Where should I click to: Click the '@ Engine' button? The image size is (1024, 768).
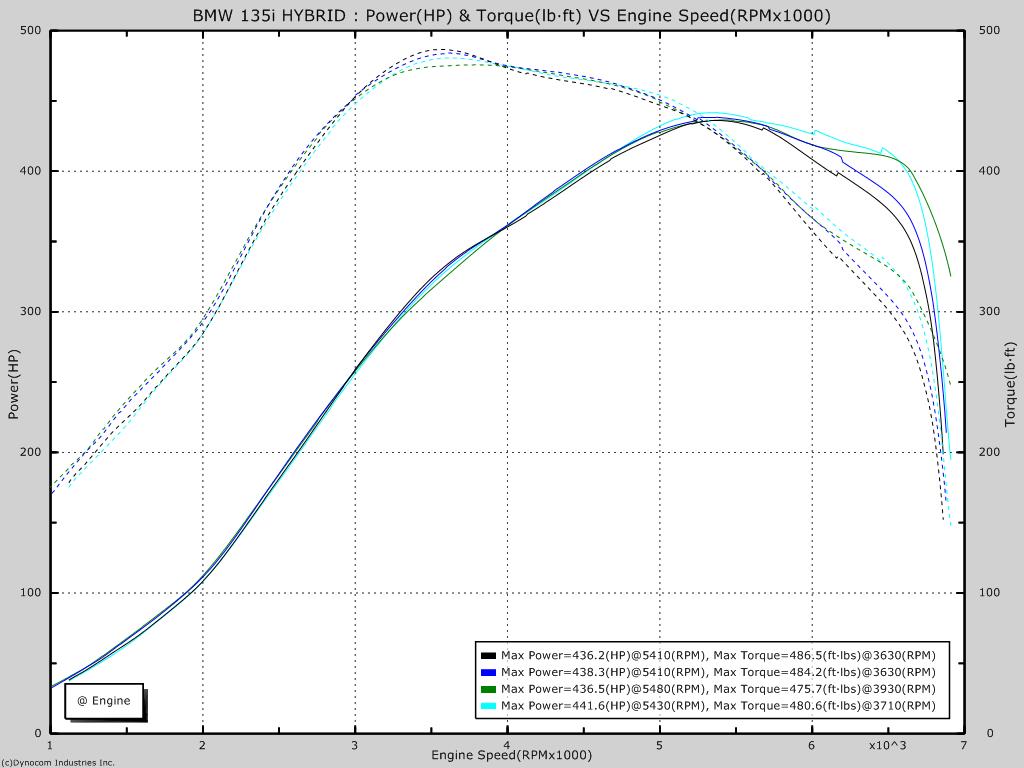pyautogui.click(x=104, y=701)
